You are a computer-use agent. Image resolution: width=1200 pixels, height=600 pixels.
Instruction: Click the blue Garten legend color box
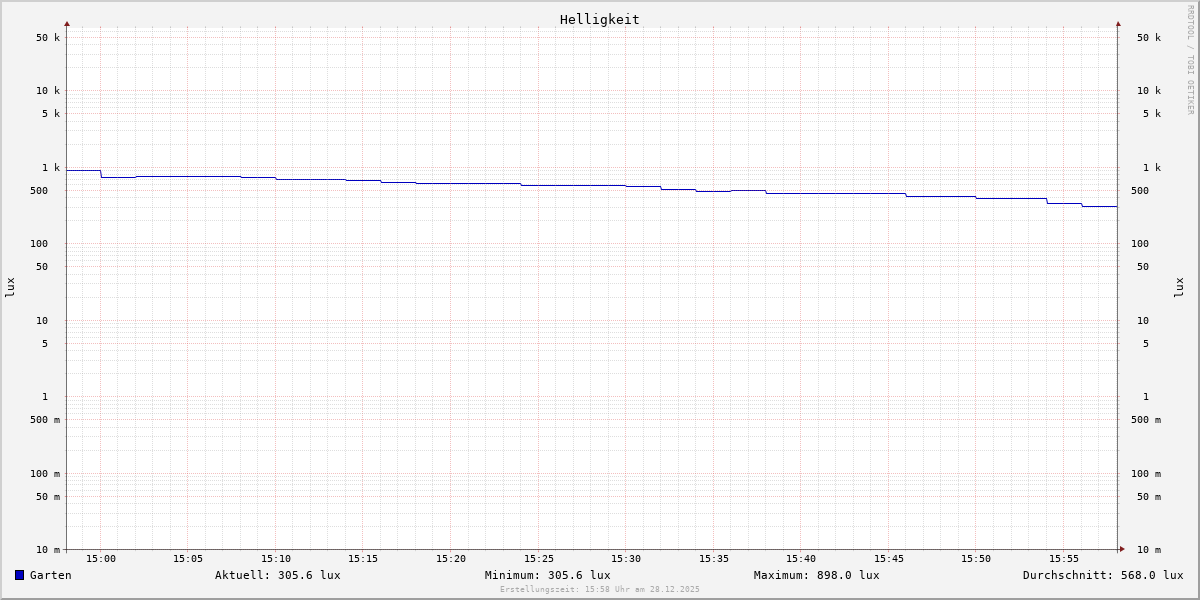tap(19, 575)
